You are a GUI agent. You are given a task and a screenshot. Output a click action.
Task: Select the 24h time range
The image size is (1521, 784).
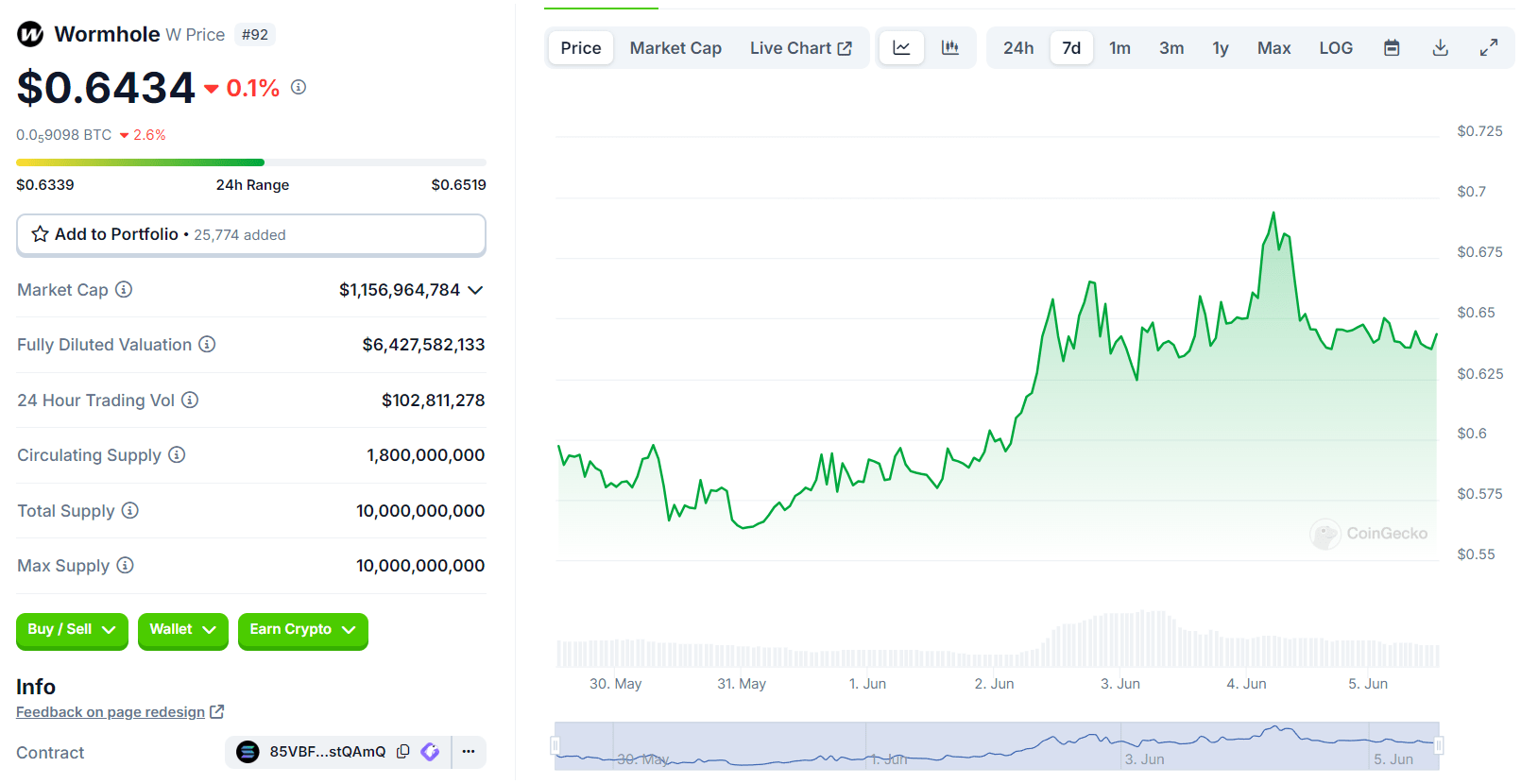[1018, 48]
